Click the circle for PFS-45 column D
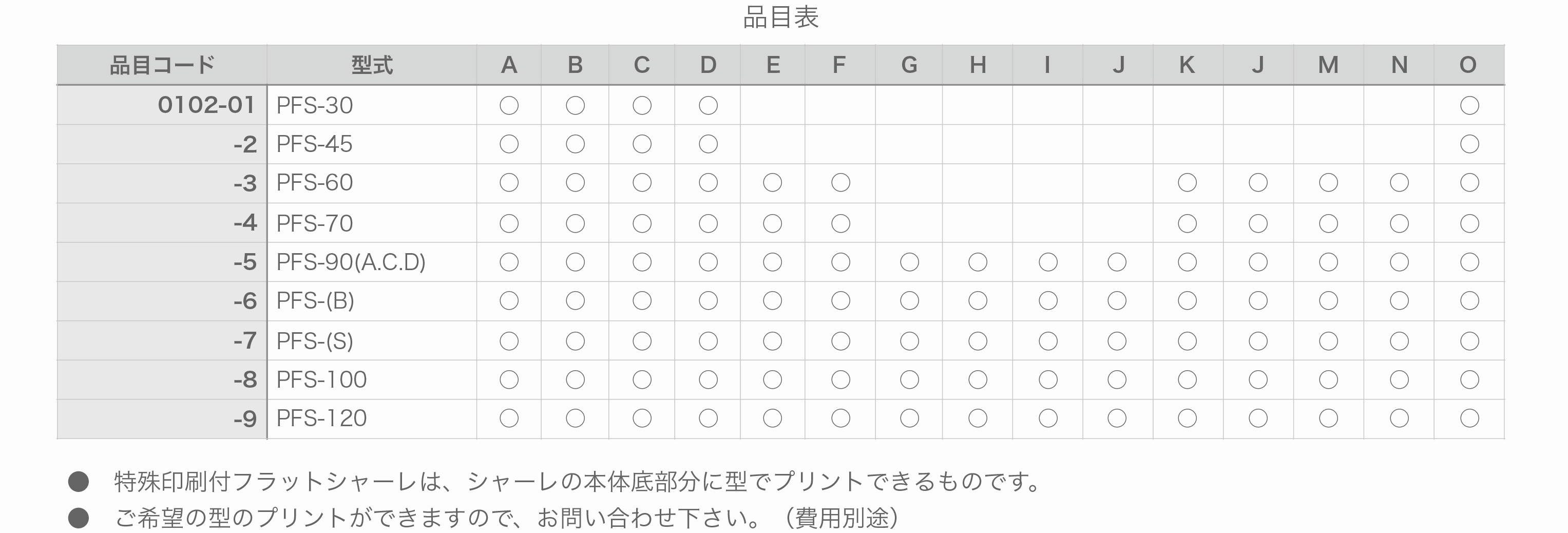Viewport: 1568px width, 533px height. 708,144
